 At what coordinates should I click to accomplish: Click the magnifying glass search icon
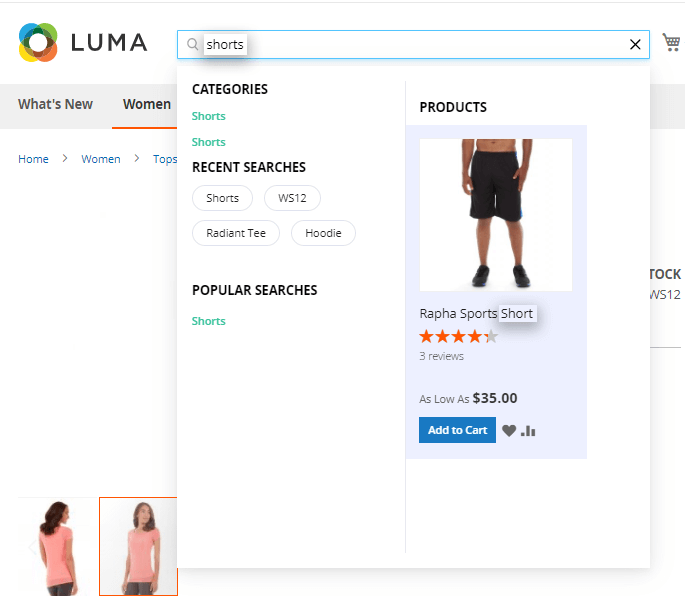point(192,44)
